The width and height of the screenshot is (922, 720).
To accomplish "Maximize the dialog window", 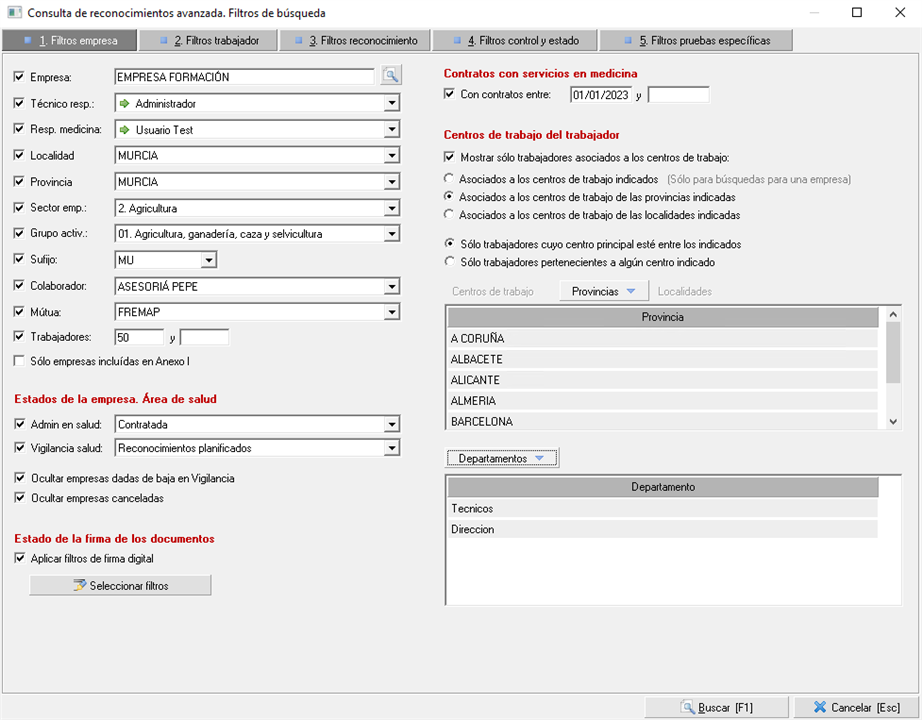I will [x=857, y=13].
